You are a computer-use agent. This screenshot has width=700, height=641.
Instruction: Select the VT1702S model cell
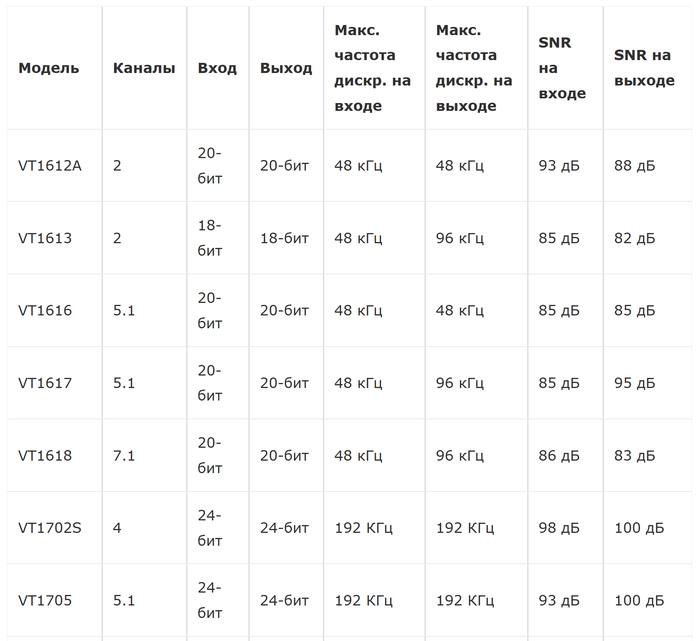click(50, 528)
